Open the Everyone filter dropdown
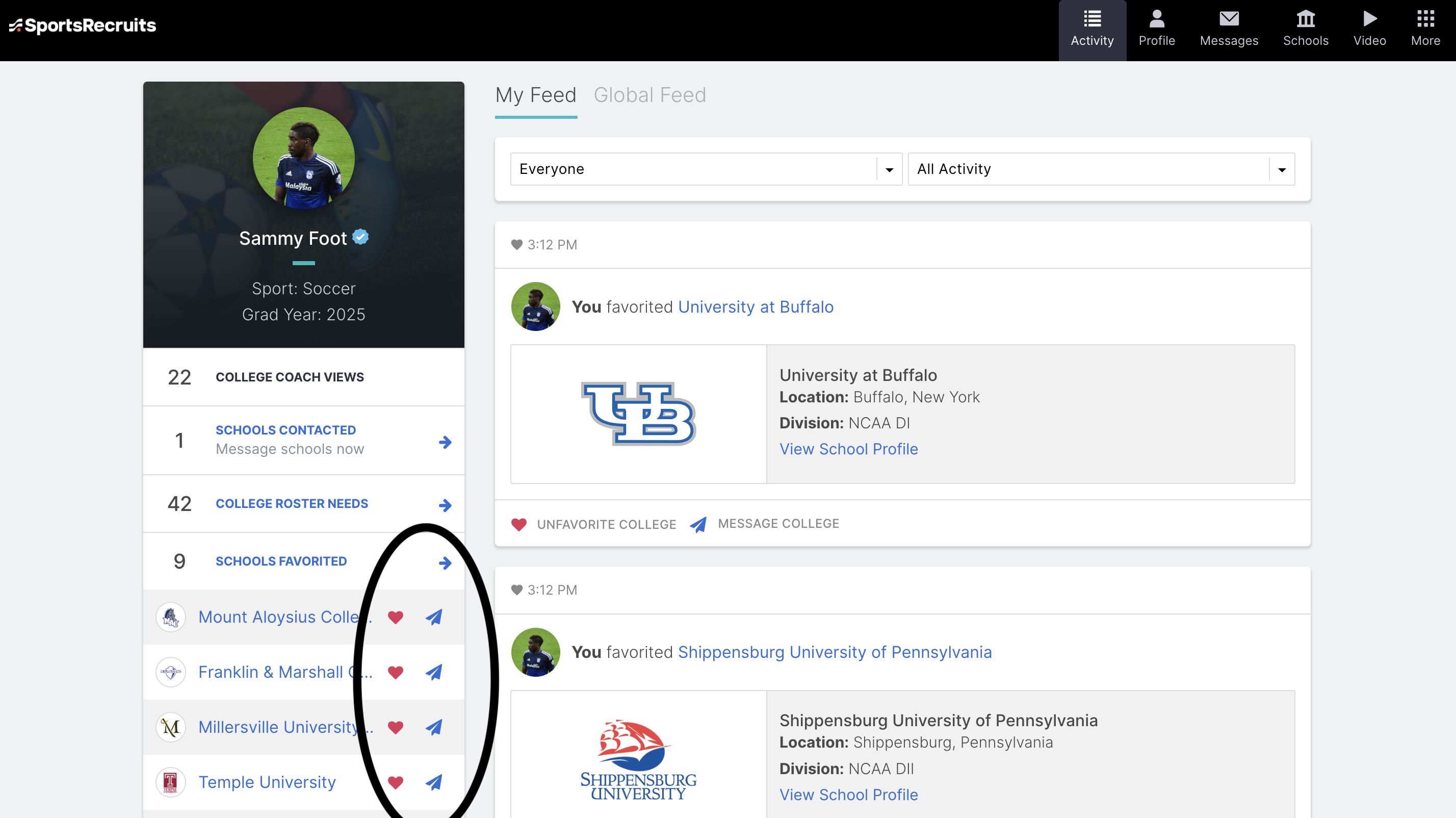The image size is (1456, 818). [706, 169]
